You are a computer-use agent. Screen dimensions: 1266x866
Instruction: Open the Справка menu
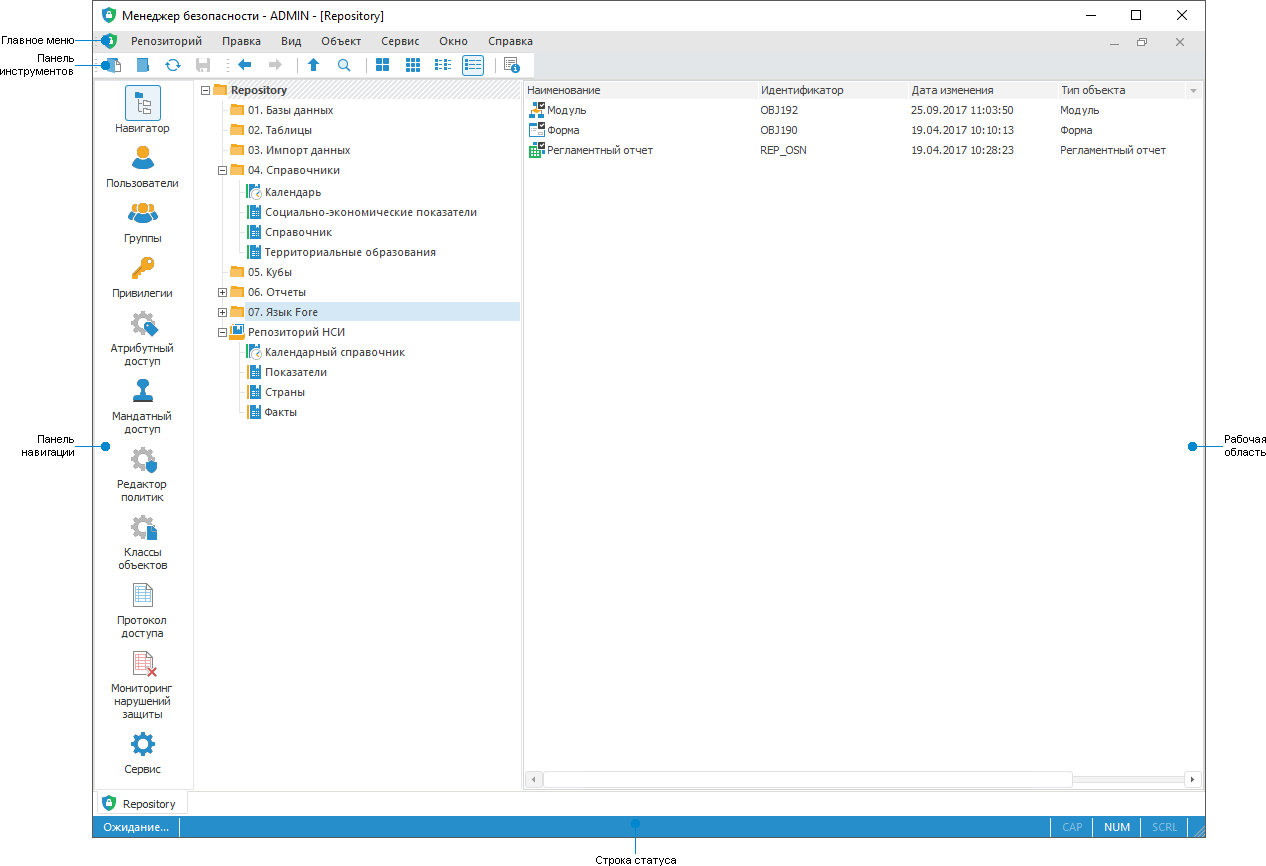click(510, 41)
